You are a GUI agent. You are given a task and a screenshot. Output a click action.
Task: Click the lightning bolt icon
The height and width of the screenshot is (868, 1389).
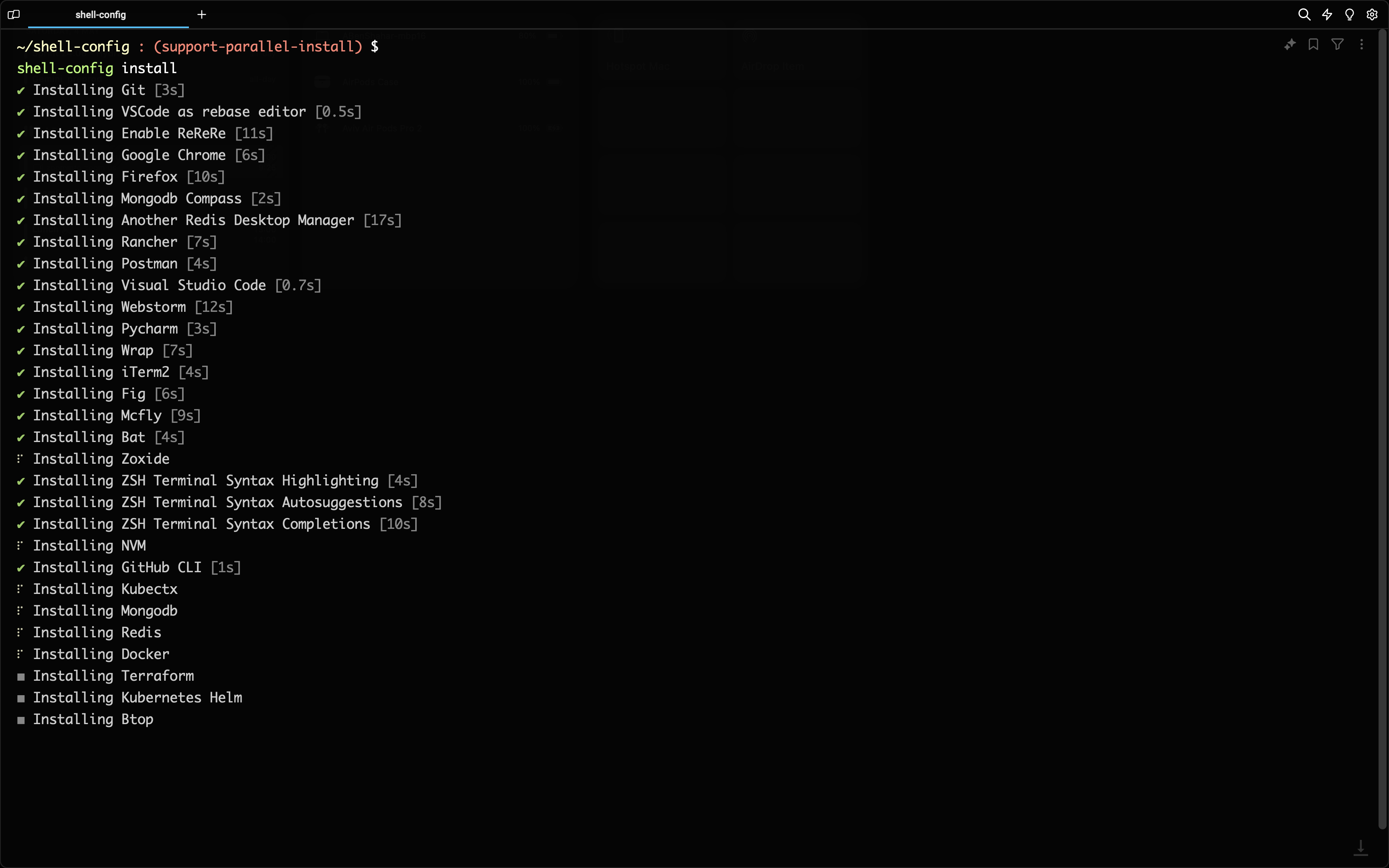[x=1327, y=15]
